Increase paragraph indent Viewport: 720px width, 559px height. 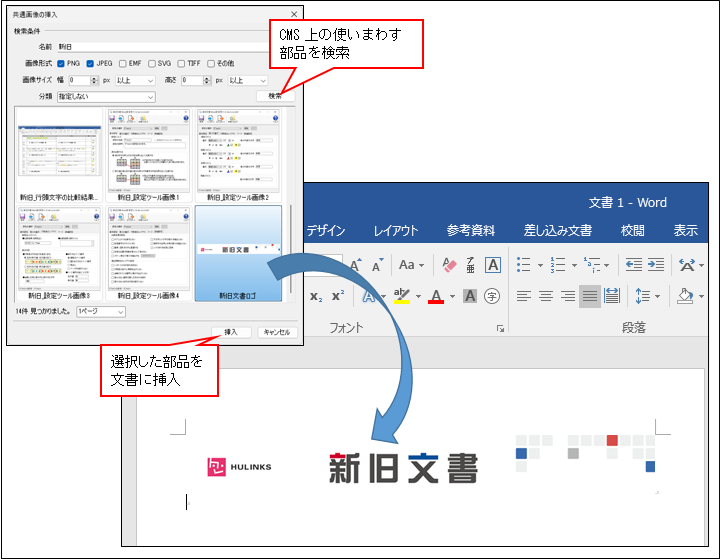(x=656, y=265)
